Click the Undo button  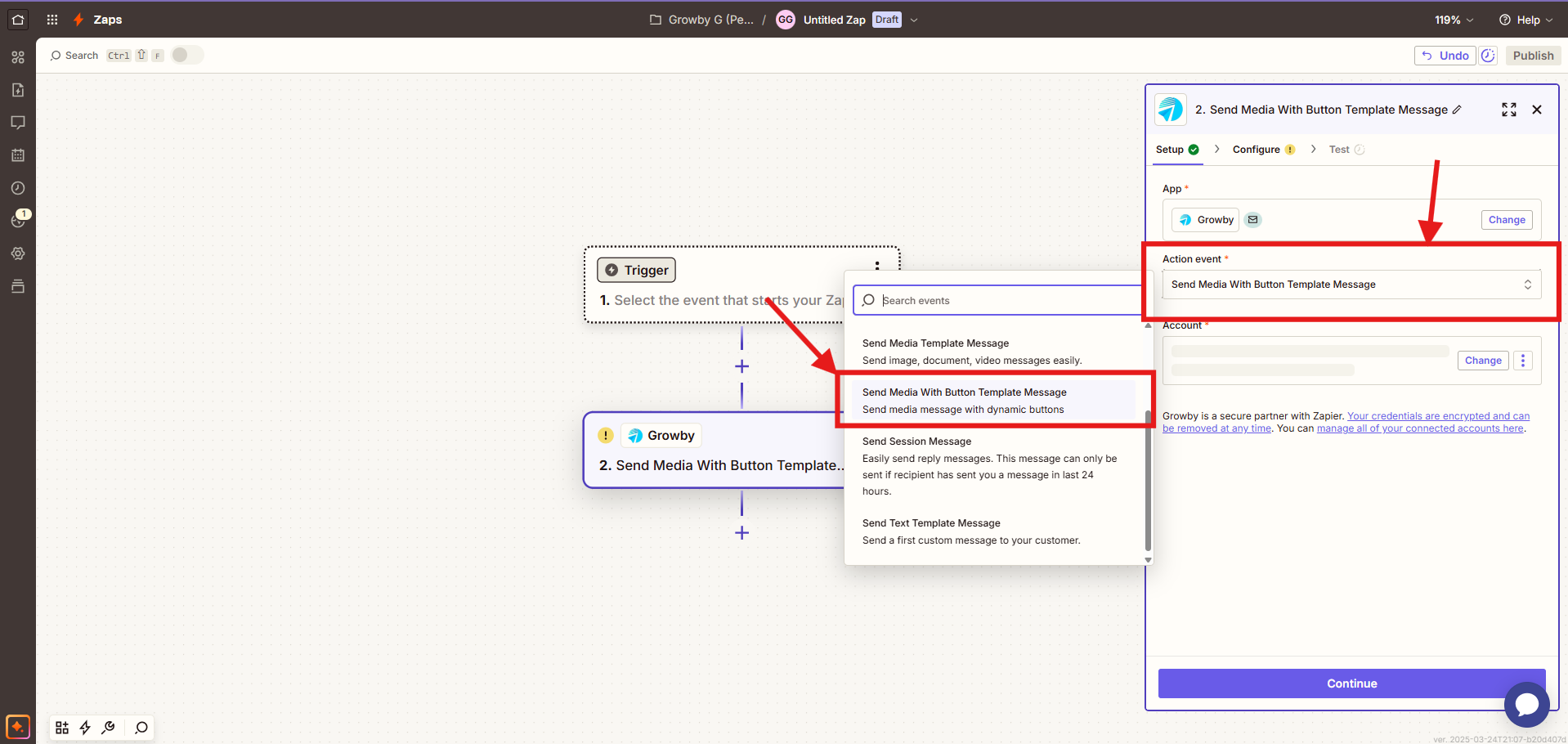[1445, 56]
